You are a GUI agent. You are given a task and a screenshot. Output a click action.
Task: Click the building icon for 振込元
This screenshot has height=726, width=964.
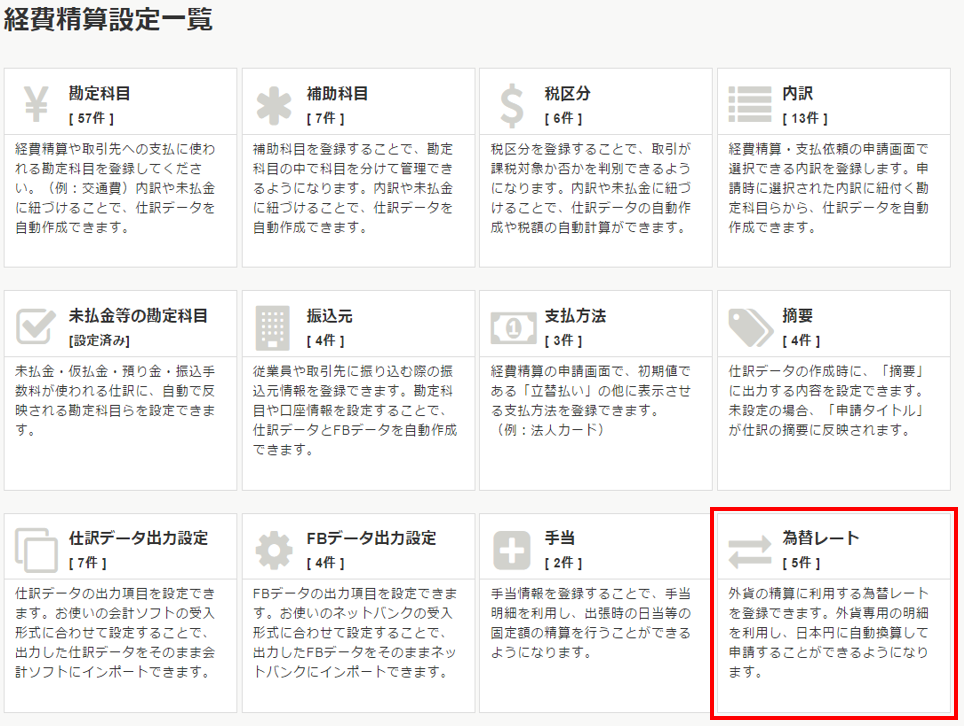[x=273, y=326]
